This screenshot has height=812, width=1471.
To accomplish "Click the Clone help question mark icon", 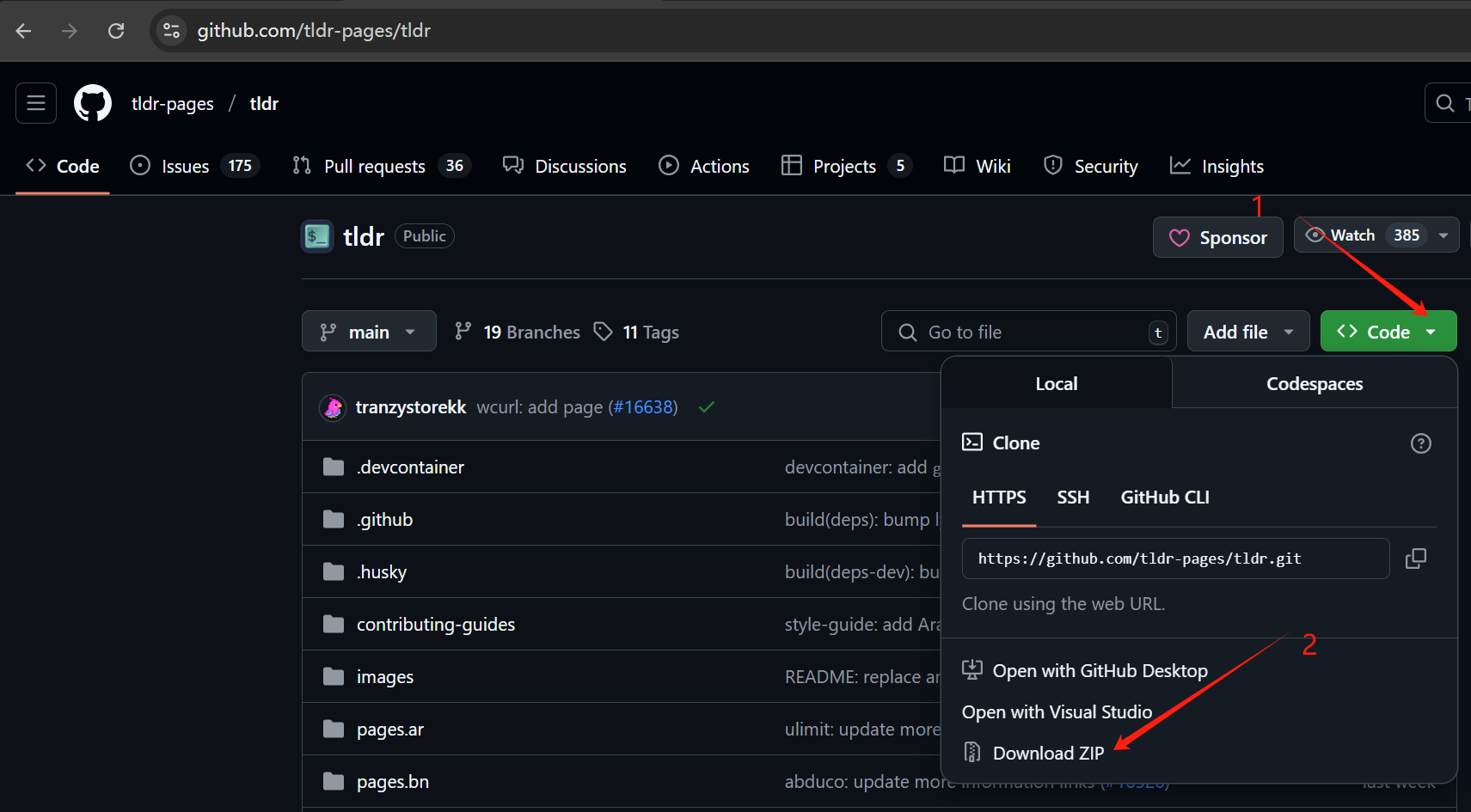I will [x=1421, y=443].
